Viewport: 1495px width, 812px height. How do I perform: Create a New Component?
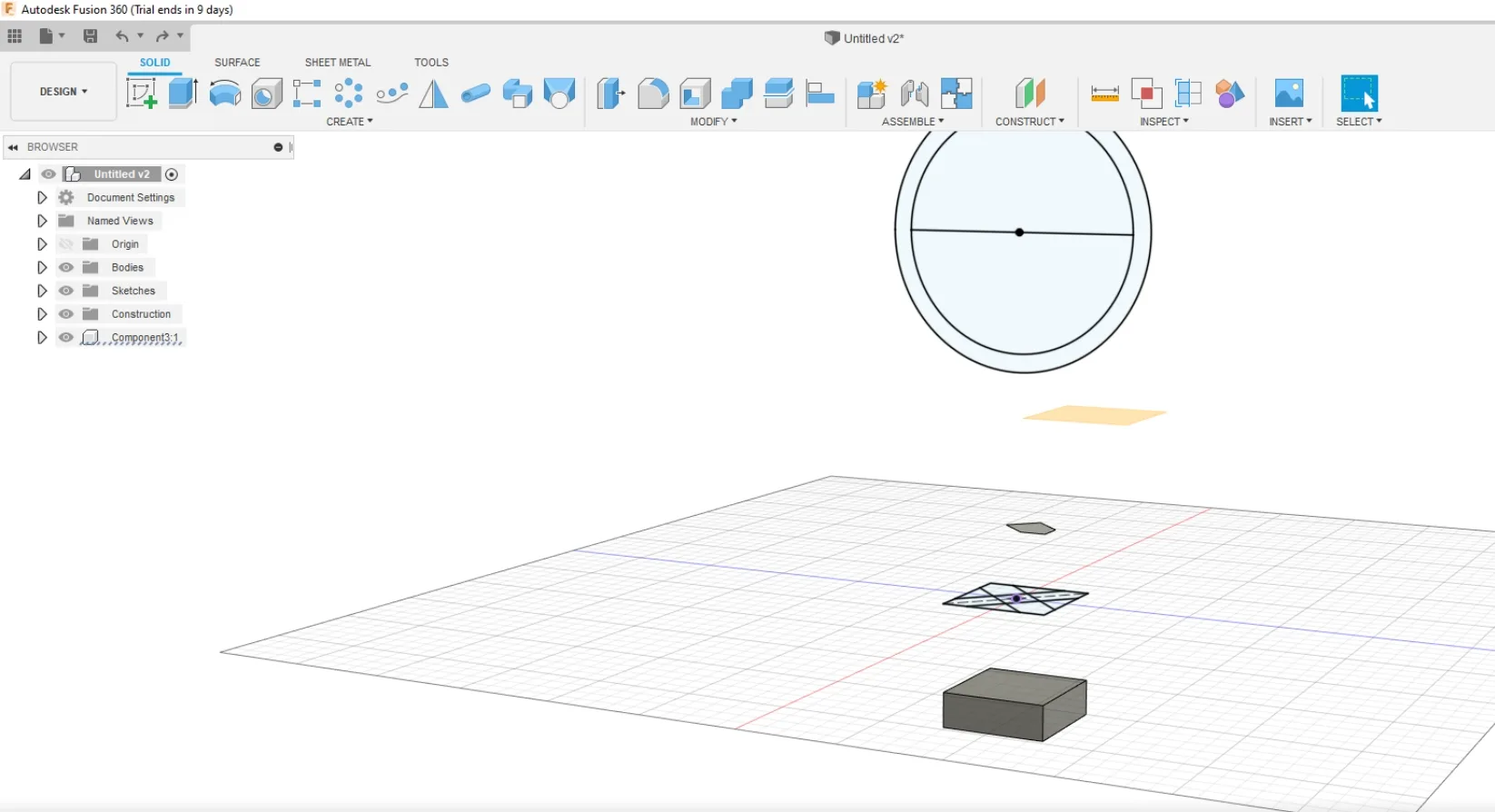point(872,93)
